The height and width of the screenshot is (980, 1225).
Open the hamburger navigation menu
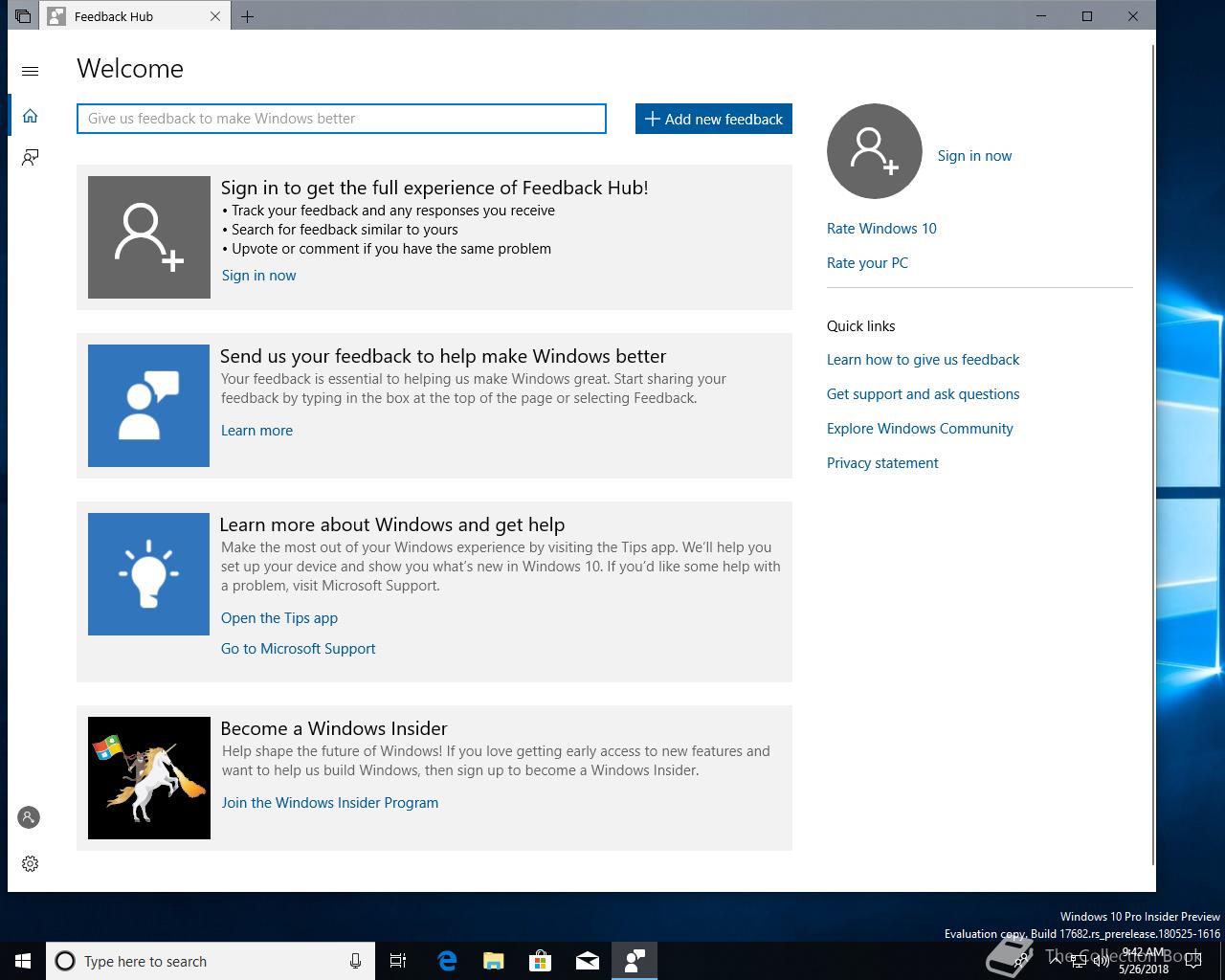[x=30, y=71]
